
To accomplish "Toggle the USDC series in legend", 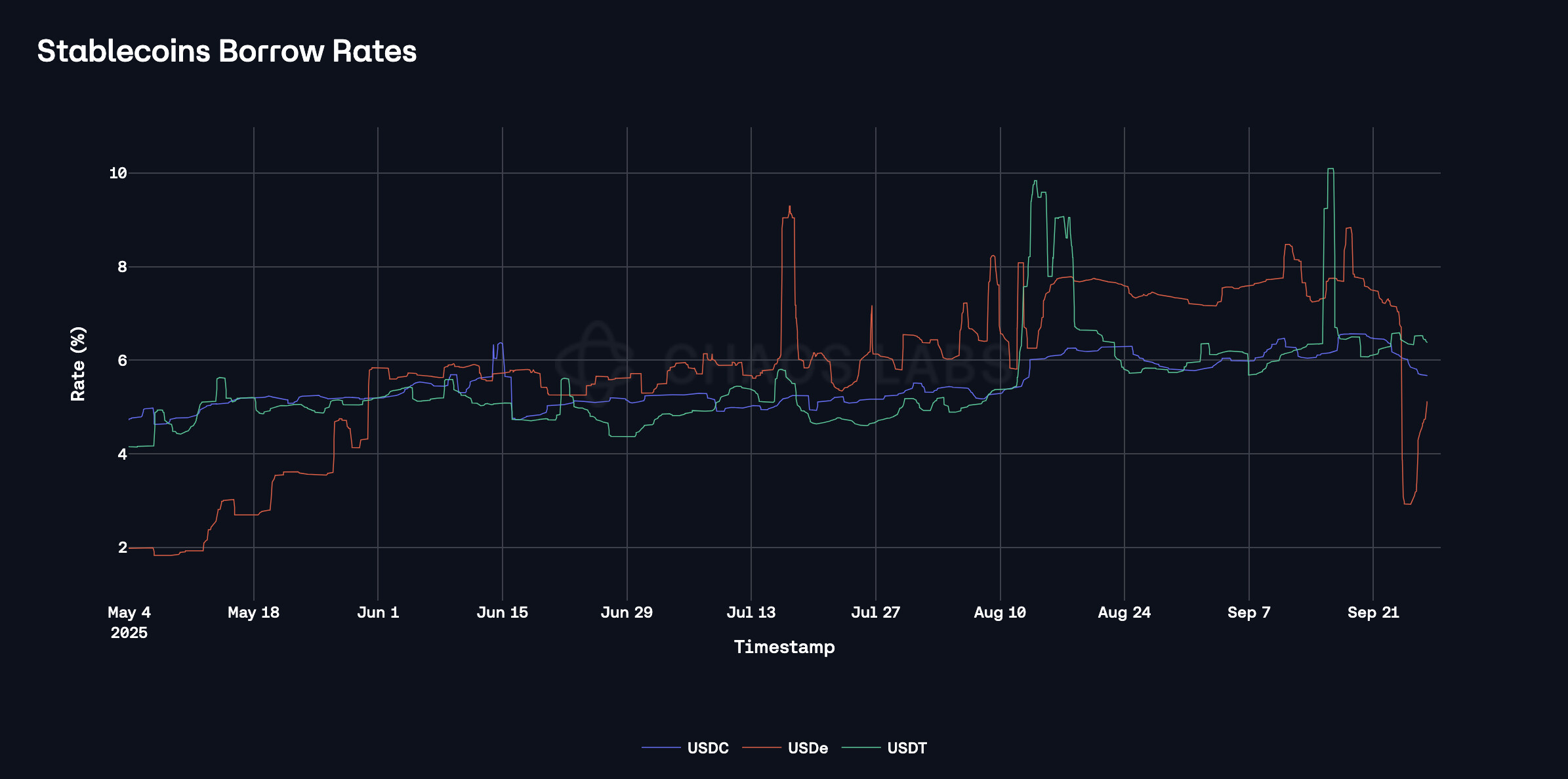I will tap(707, 748).
